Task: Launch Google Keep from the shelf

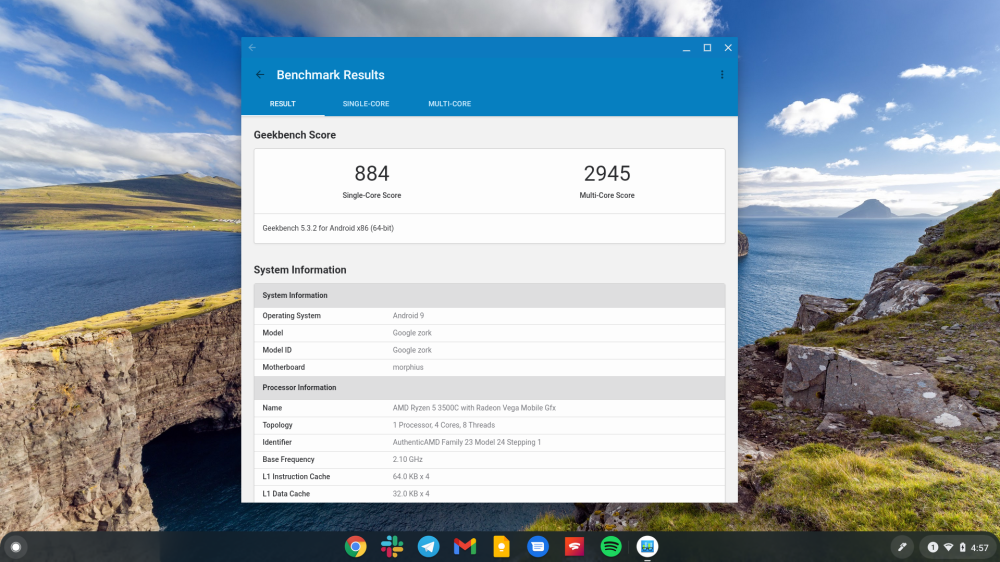Action: [x=501, y=547]
